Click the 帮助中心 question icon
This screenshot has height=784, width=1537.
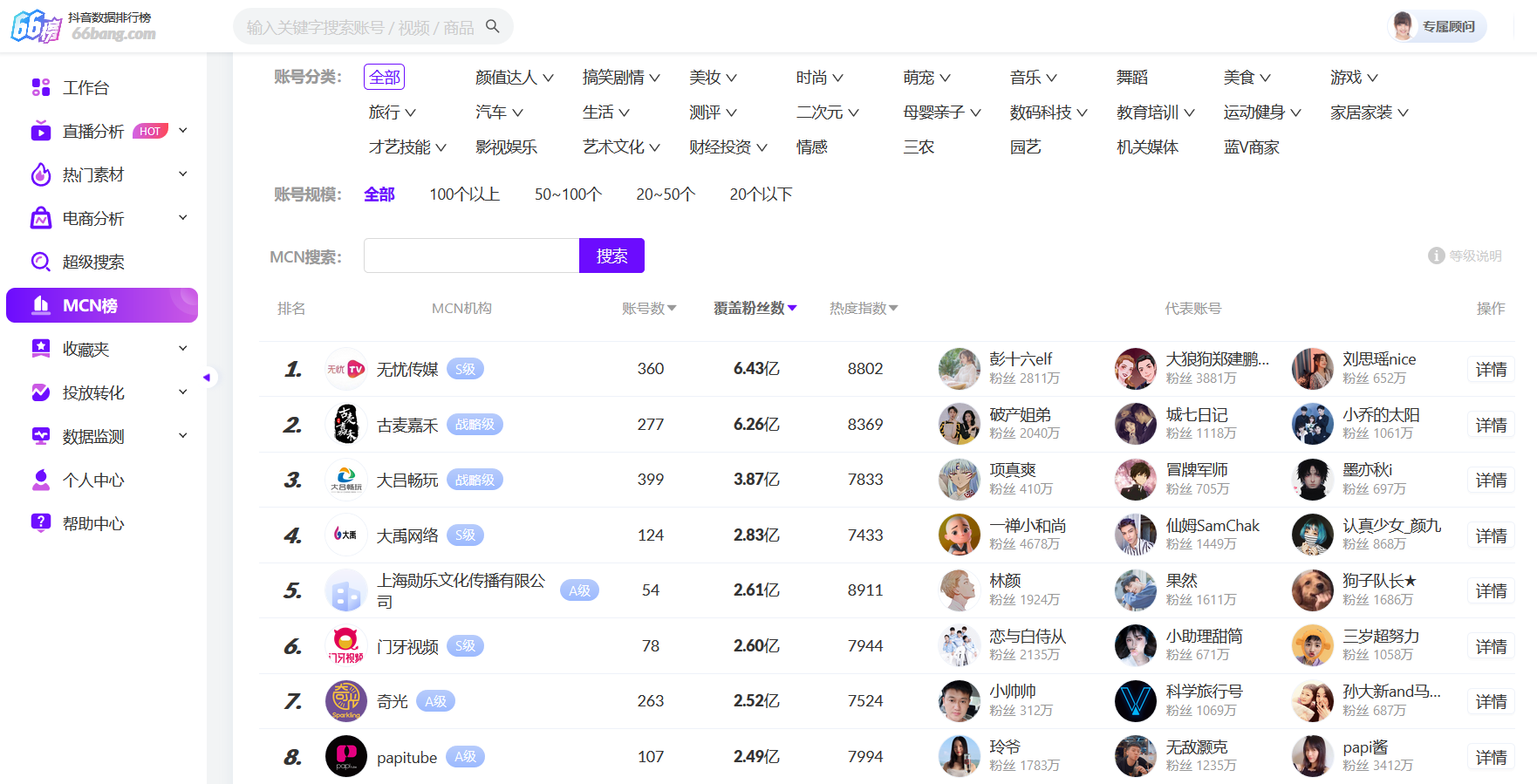click(41, 523)
